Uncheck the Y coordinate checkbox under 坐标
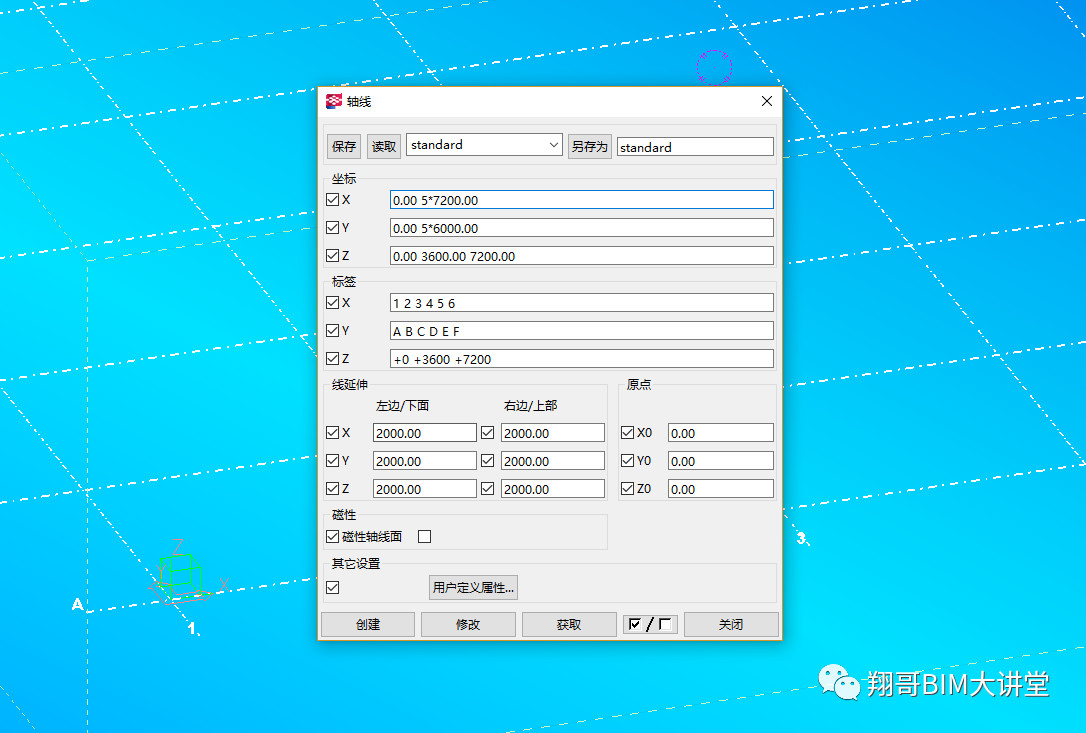 point(331,227)
